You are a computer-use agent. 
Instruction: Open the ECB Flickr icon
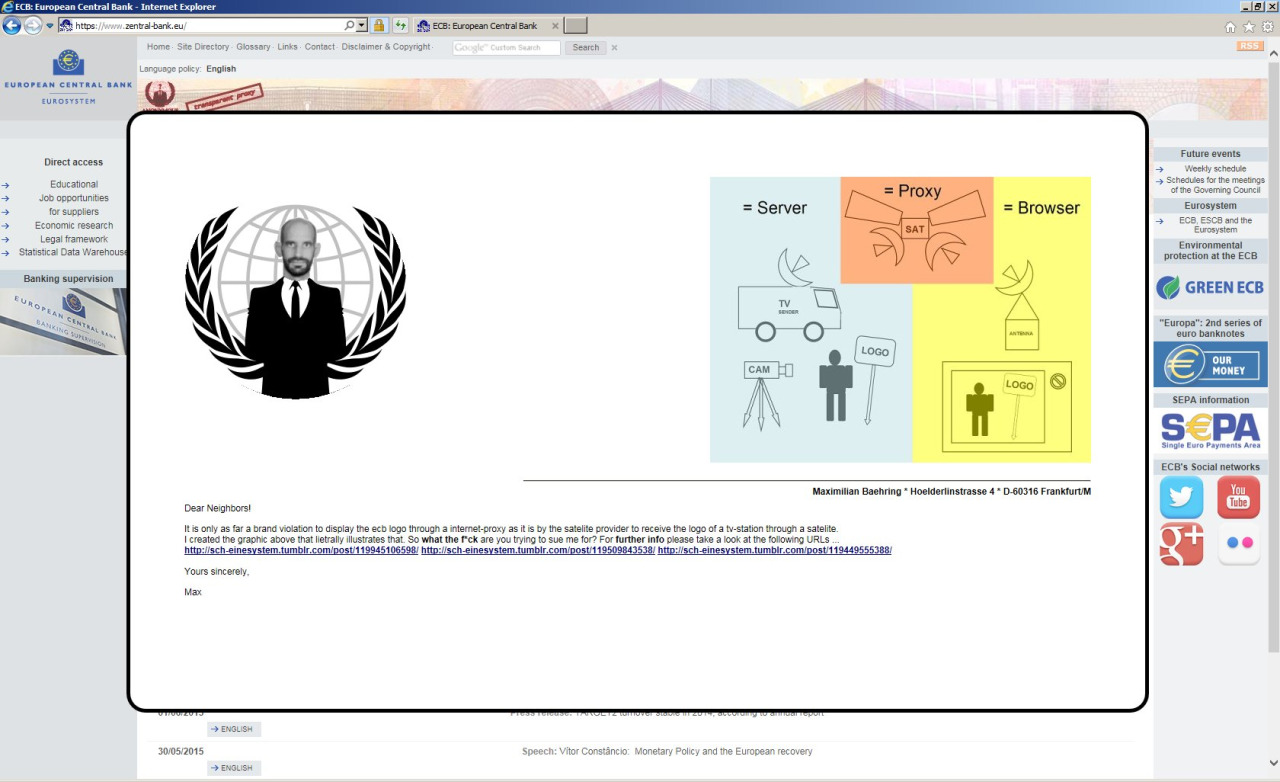coord(1238,544)
